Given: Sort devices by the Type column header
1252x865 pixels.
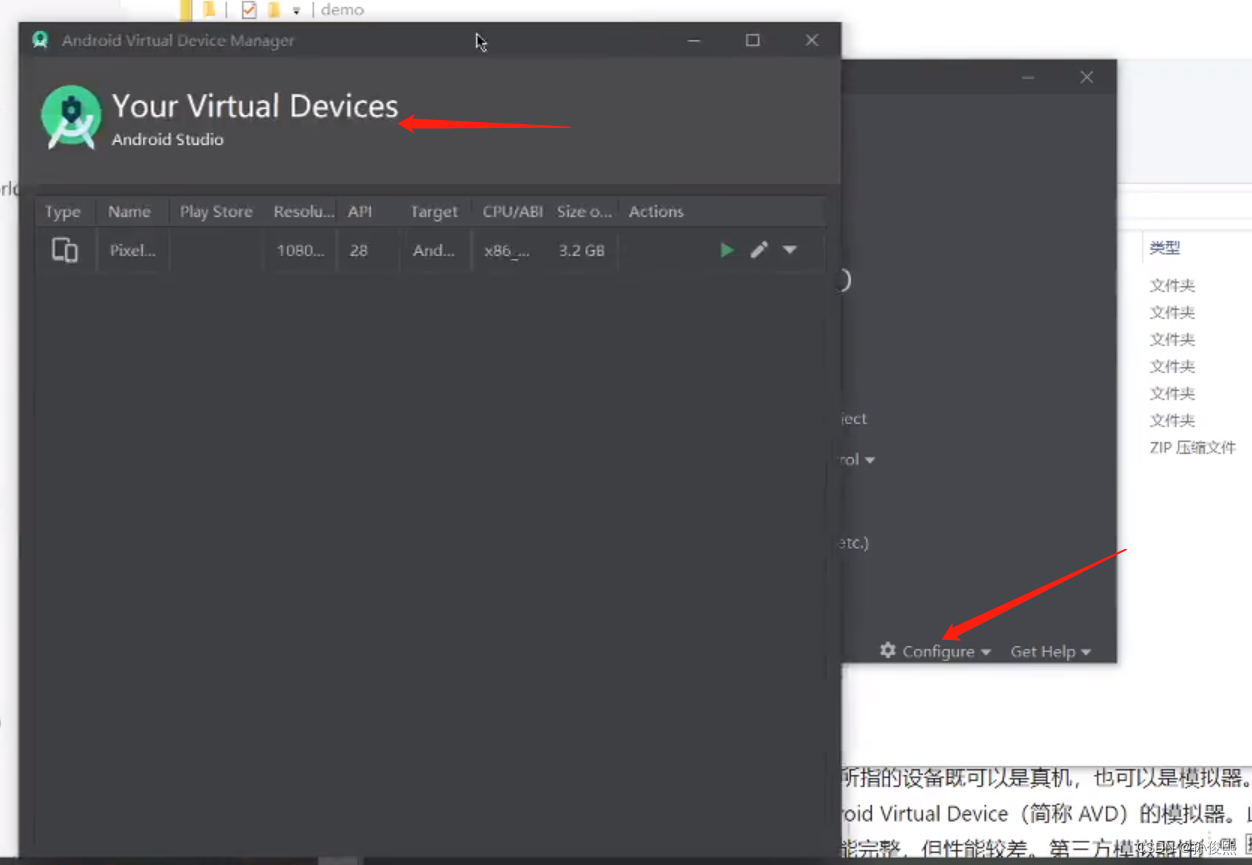Looking at the screenshot, I should tap(63, 212).
